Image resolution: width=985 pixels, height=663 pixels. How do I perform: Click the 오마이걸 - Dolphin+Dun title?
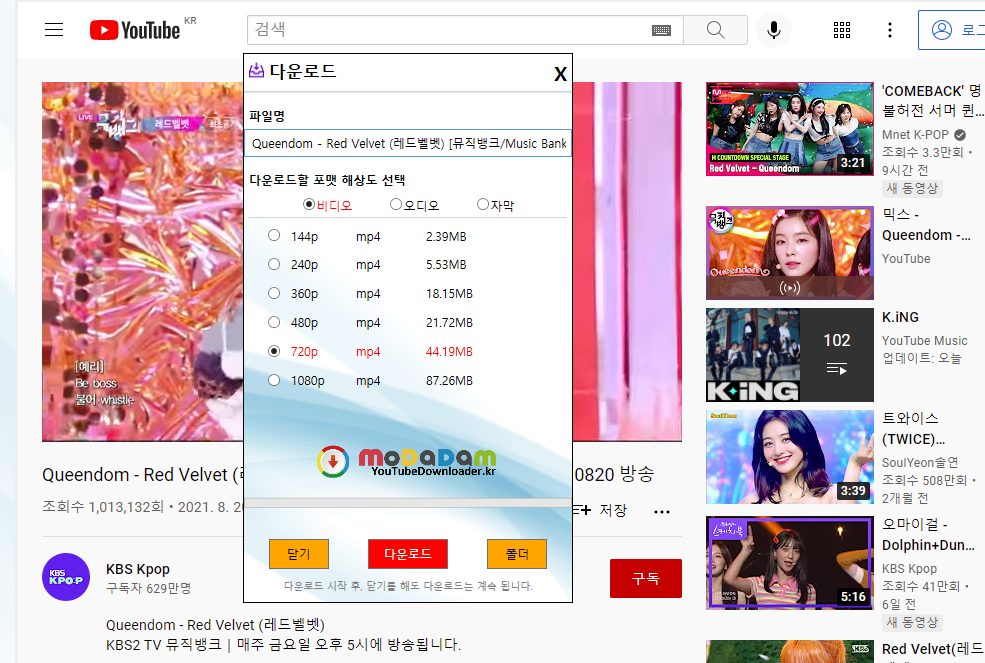tap(928, 535)
